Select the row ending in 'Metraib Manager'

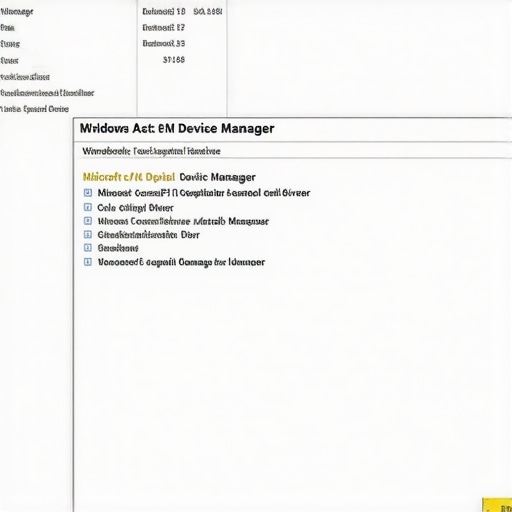click(x=183, y=221)
